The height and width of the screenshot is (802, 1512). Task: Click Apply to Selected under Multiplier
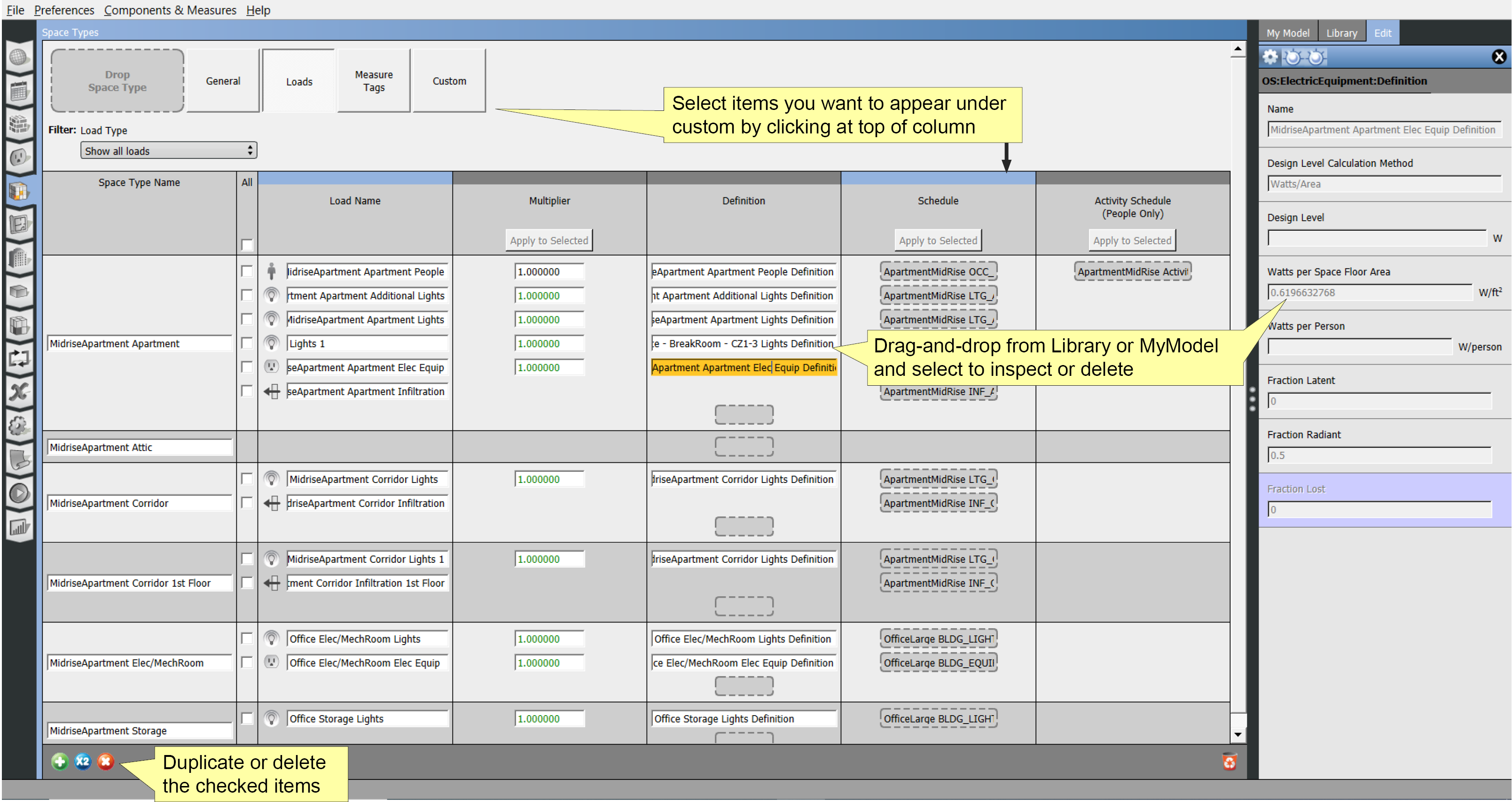tap(548, 240)
